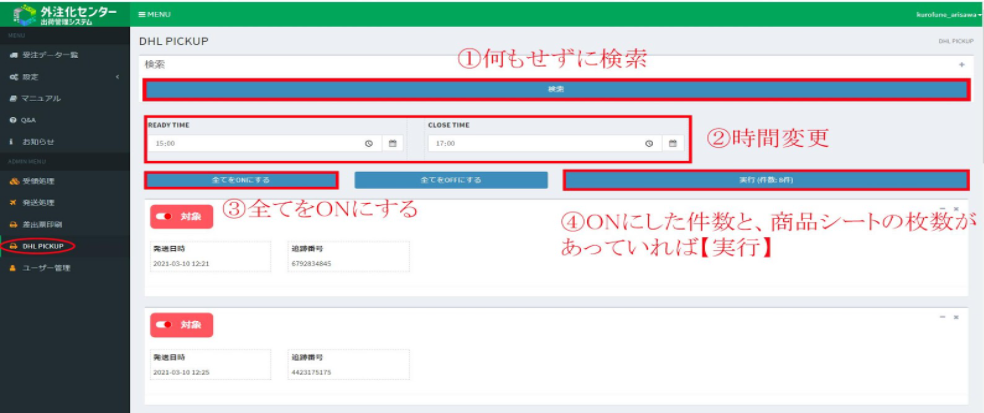Click the printer icon beside 差出票印刷
984x413 pixels.
click(x=13, y=224)
